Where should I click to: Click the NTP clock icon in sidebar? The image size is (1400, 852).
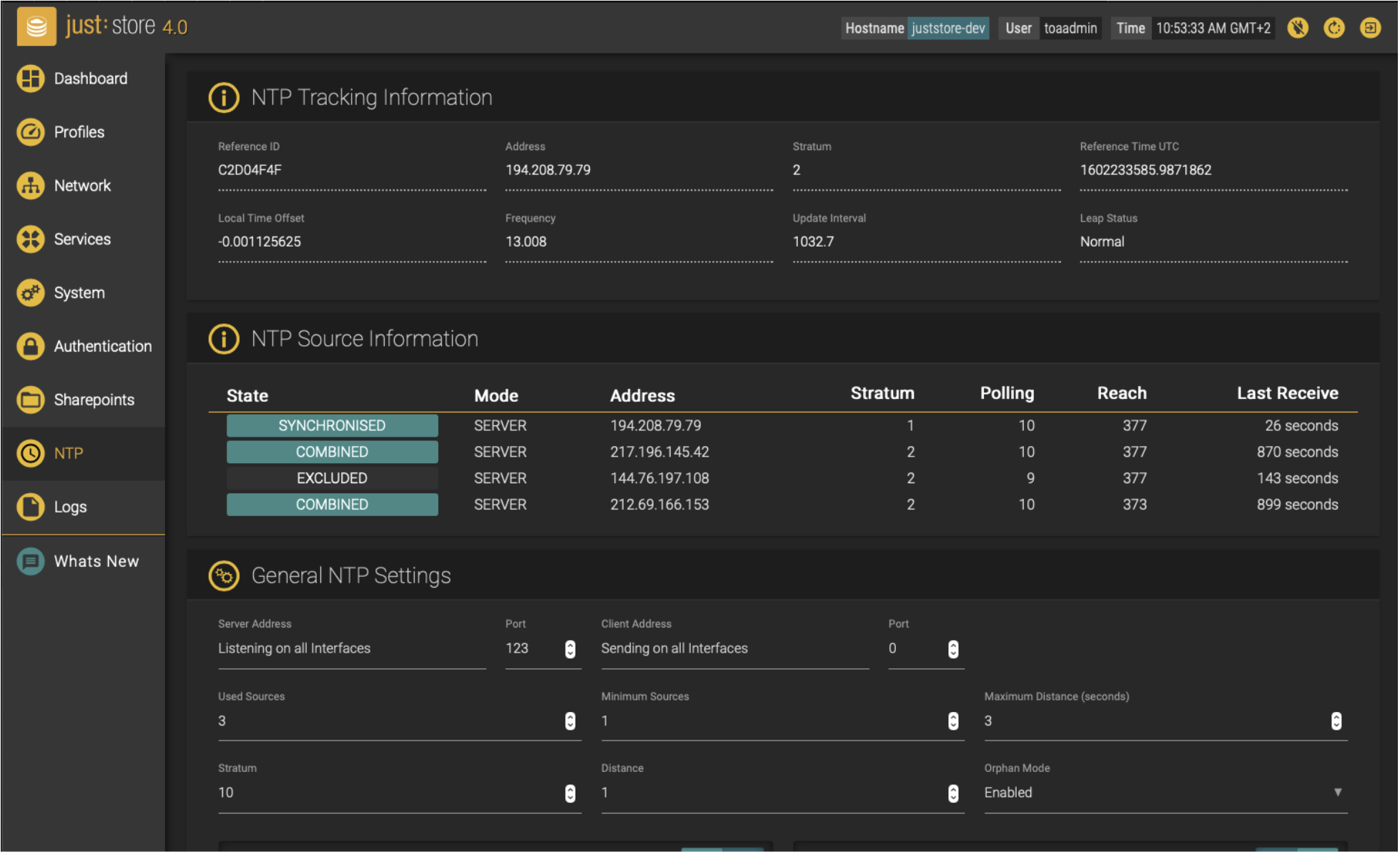point(31,453)
